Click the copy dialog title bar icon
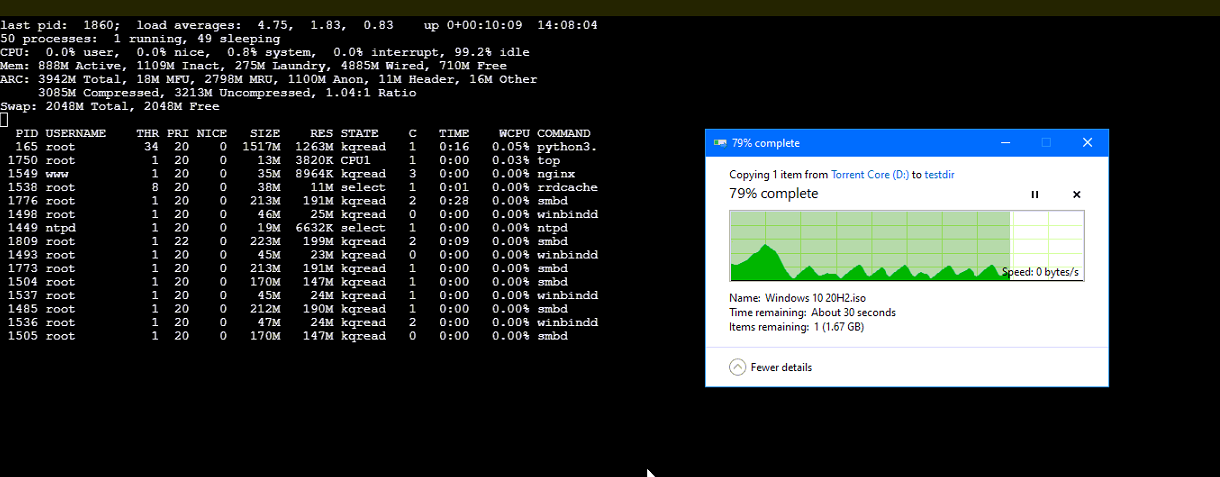The width and height of the screenshot is (1220, 477). [719, 143]
